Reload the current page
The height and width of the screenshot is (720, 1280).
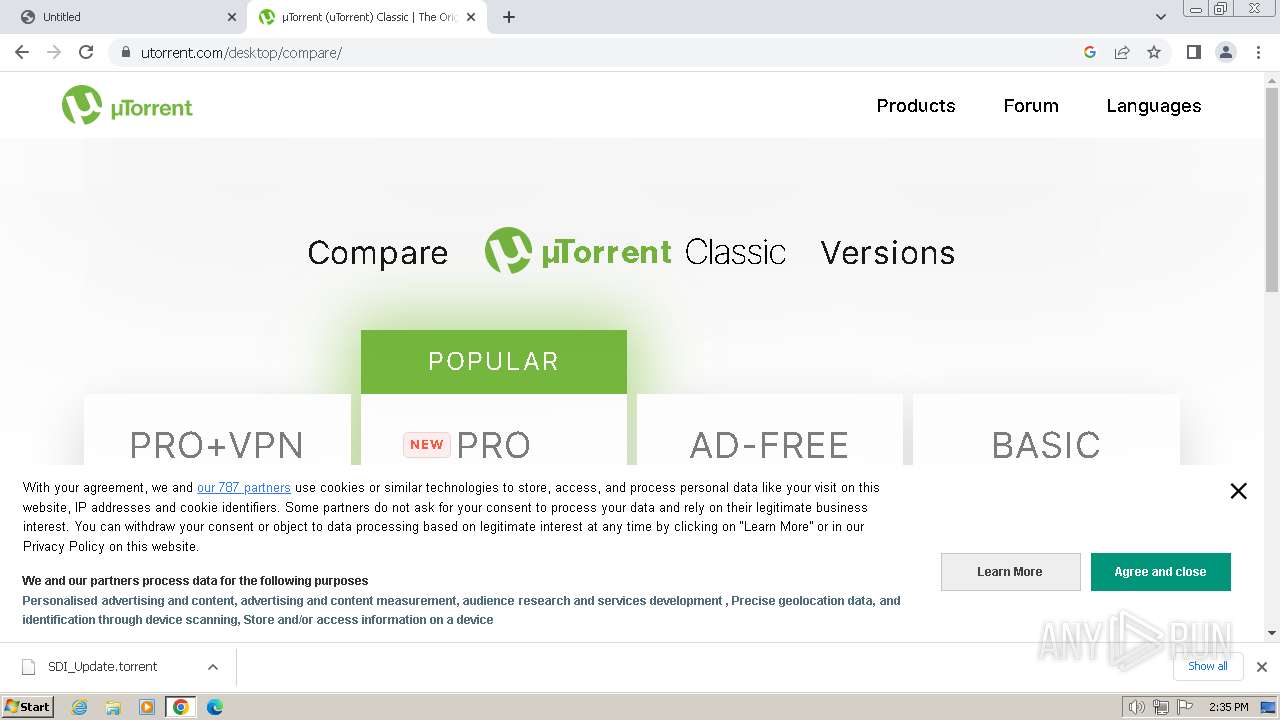pos(86,52)
